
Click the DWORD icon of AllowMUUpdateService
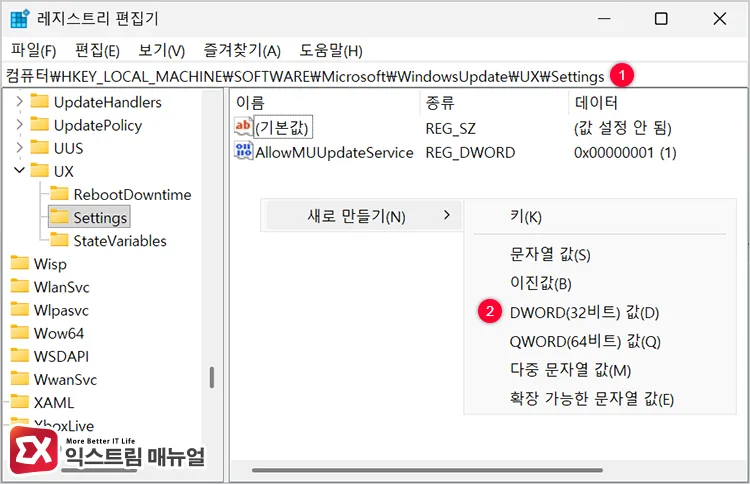click(x=243, y=151)
